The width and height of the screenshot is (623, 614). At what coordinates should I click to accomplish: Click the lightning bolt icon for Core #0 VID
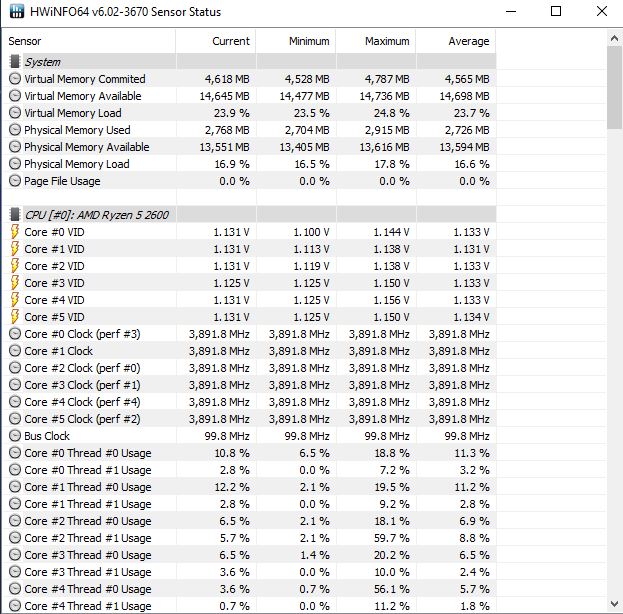tap(15, 232)
